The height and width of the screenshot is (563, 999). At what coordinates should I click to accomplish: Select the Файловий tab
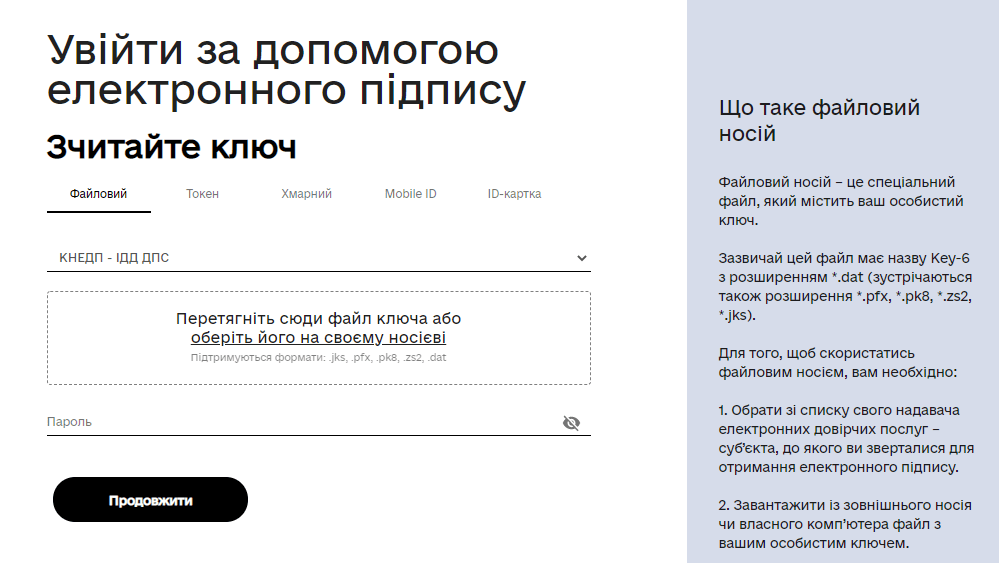click(98, 194)
